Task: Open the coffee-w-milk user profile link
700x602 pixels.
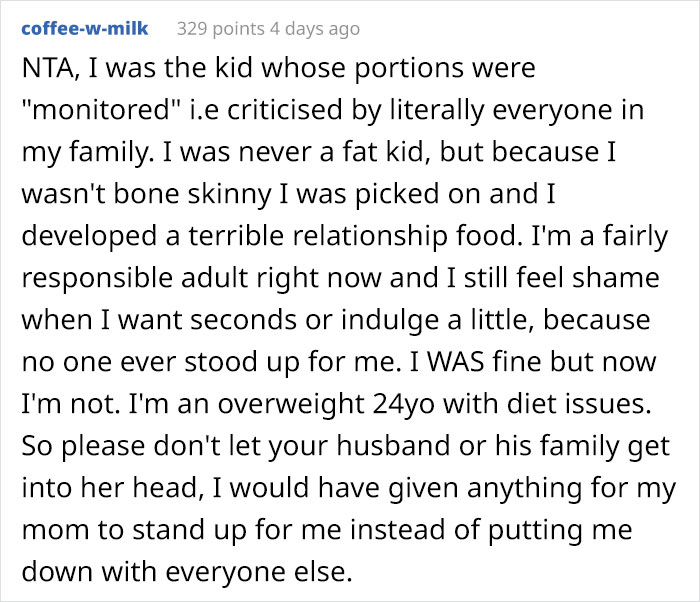Action: point(84,28)
